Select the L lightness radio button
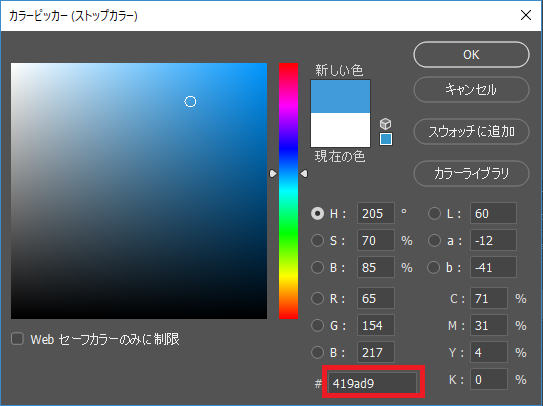543x406 pixels. tap(434, 213)
